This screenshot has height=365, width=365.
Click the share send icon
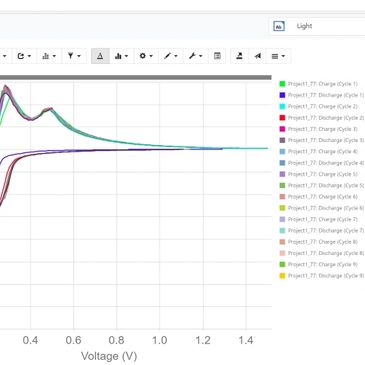(257, 56)
